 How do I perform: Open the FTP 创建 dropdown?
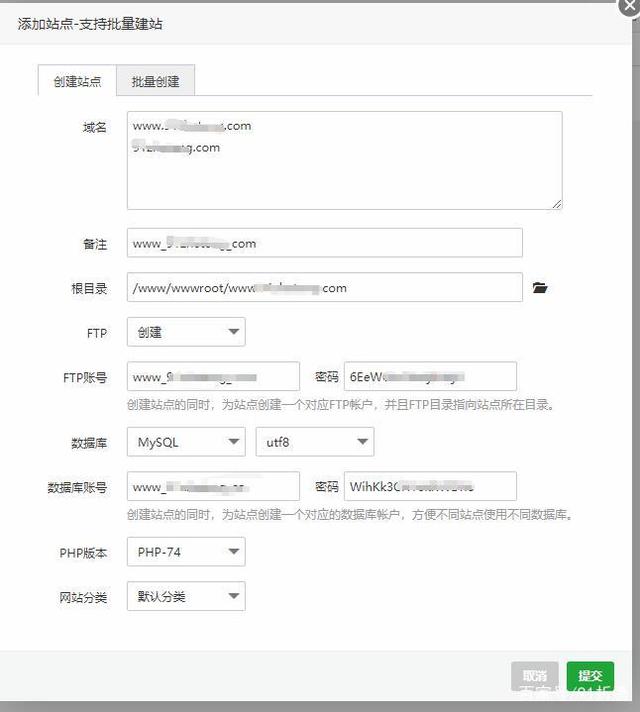pos(186,332)
